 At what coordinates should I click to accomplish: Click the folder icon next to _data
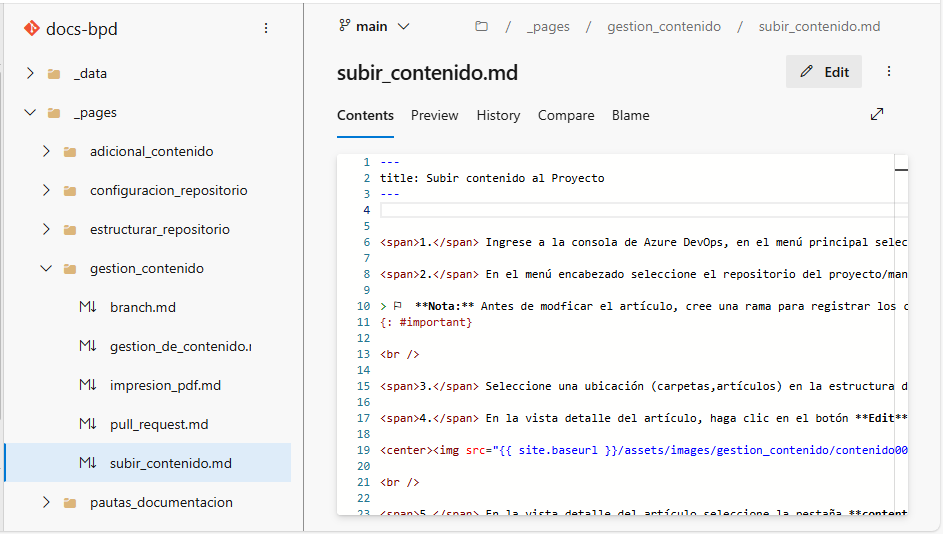coord(54,74)
